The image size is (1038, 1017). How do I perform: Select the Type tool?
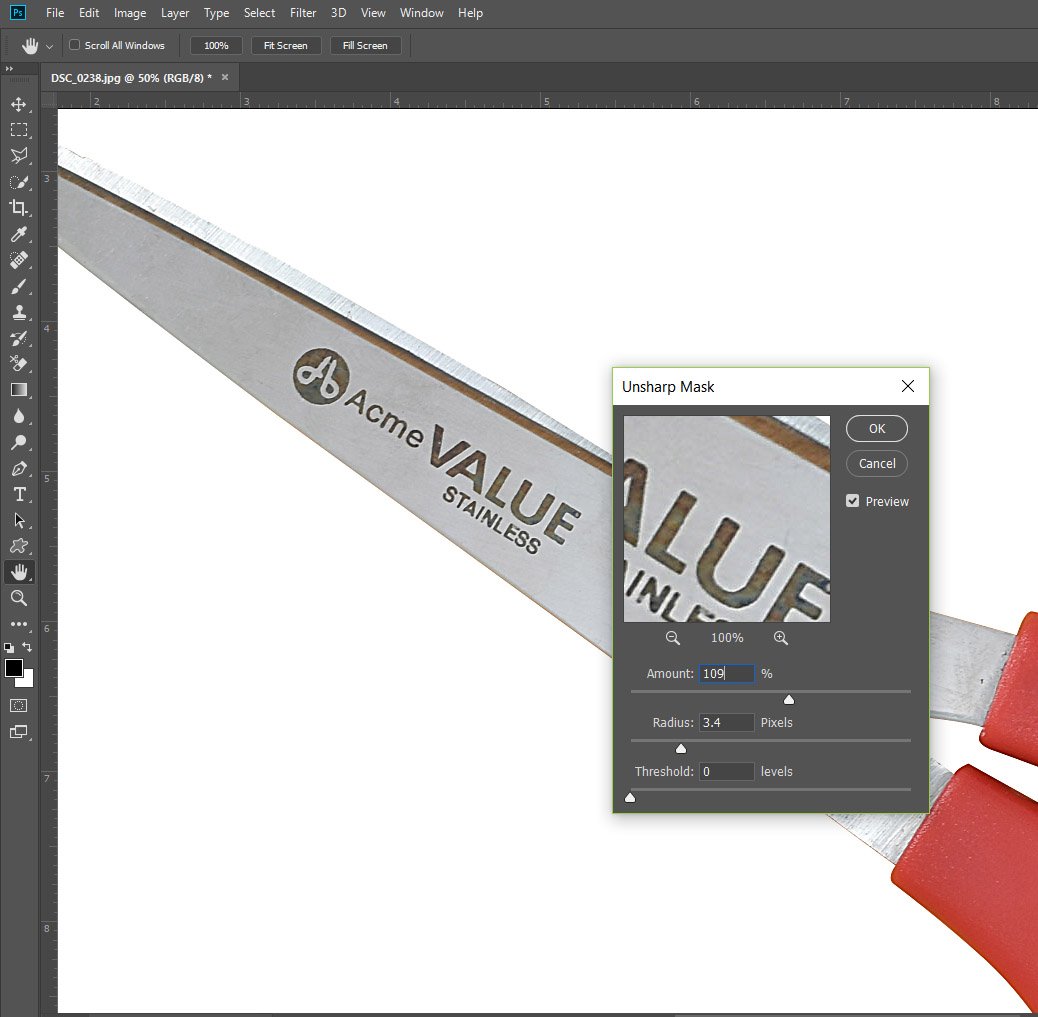pyautogui.click(x=19, y=495)
